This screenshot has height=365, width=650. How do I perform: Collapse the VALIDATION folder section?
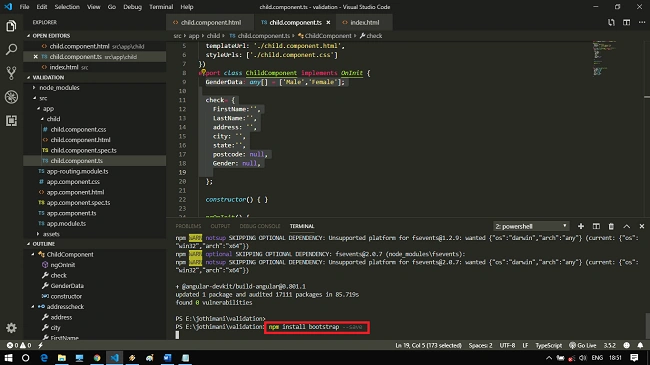(x=29, y=78)
